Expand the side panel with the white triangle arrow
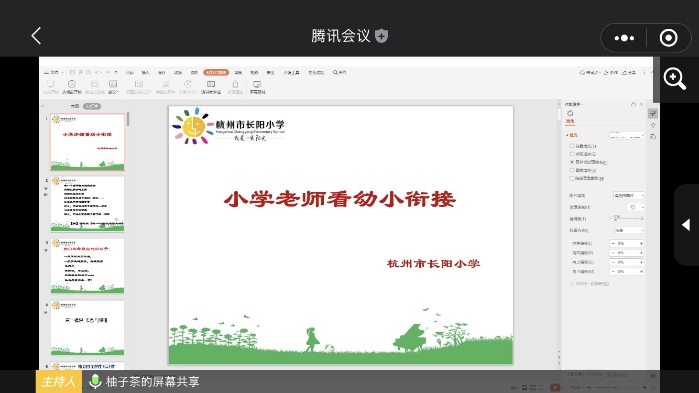The height and width of the screenshot is (393, 699). [686, 225]
